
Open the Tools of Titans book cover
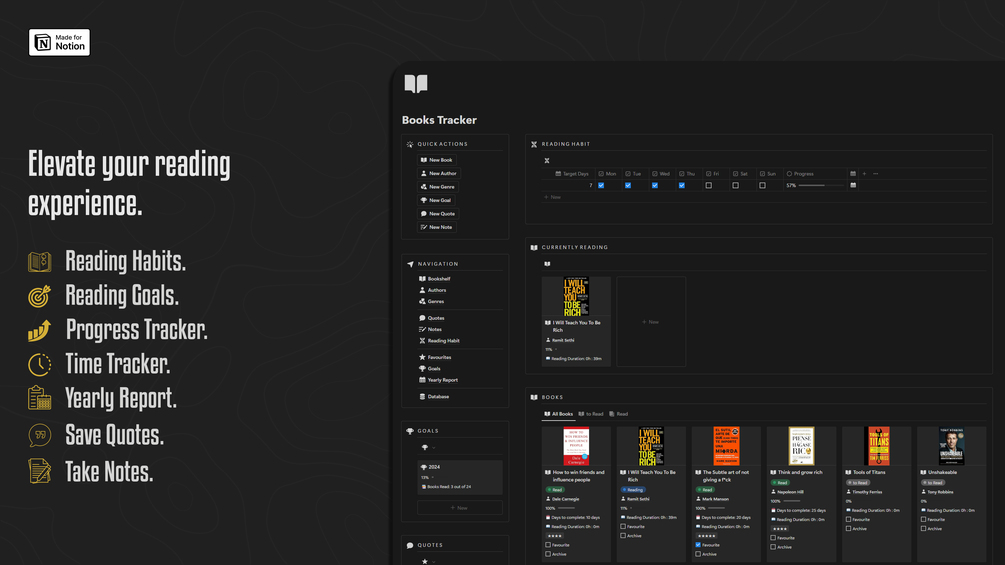(x=876, y=446)
